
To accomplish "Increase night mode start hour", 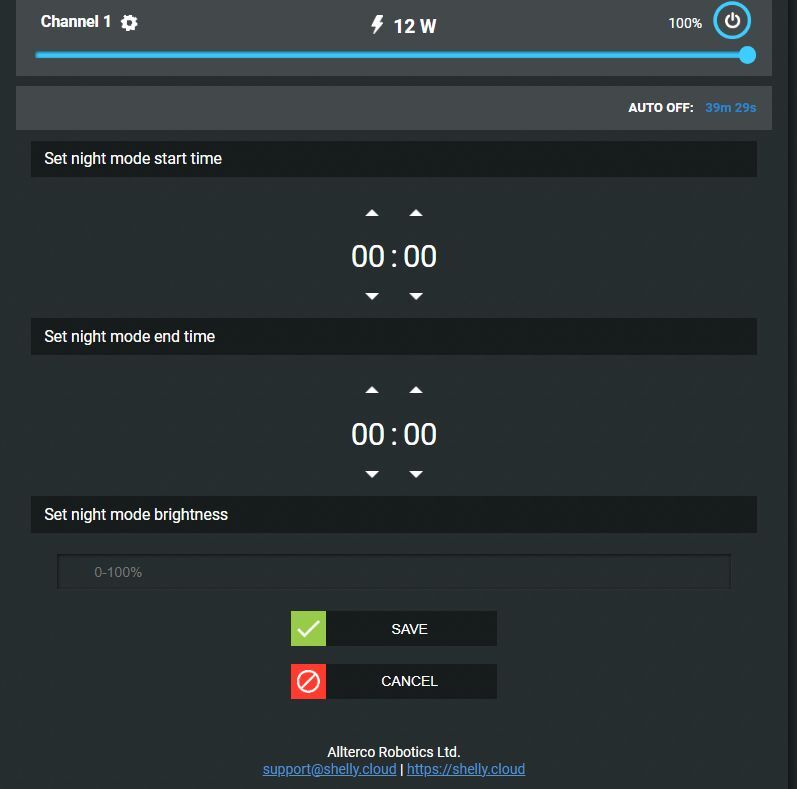I will click(372, 213).
